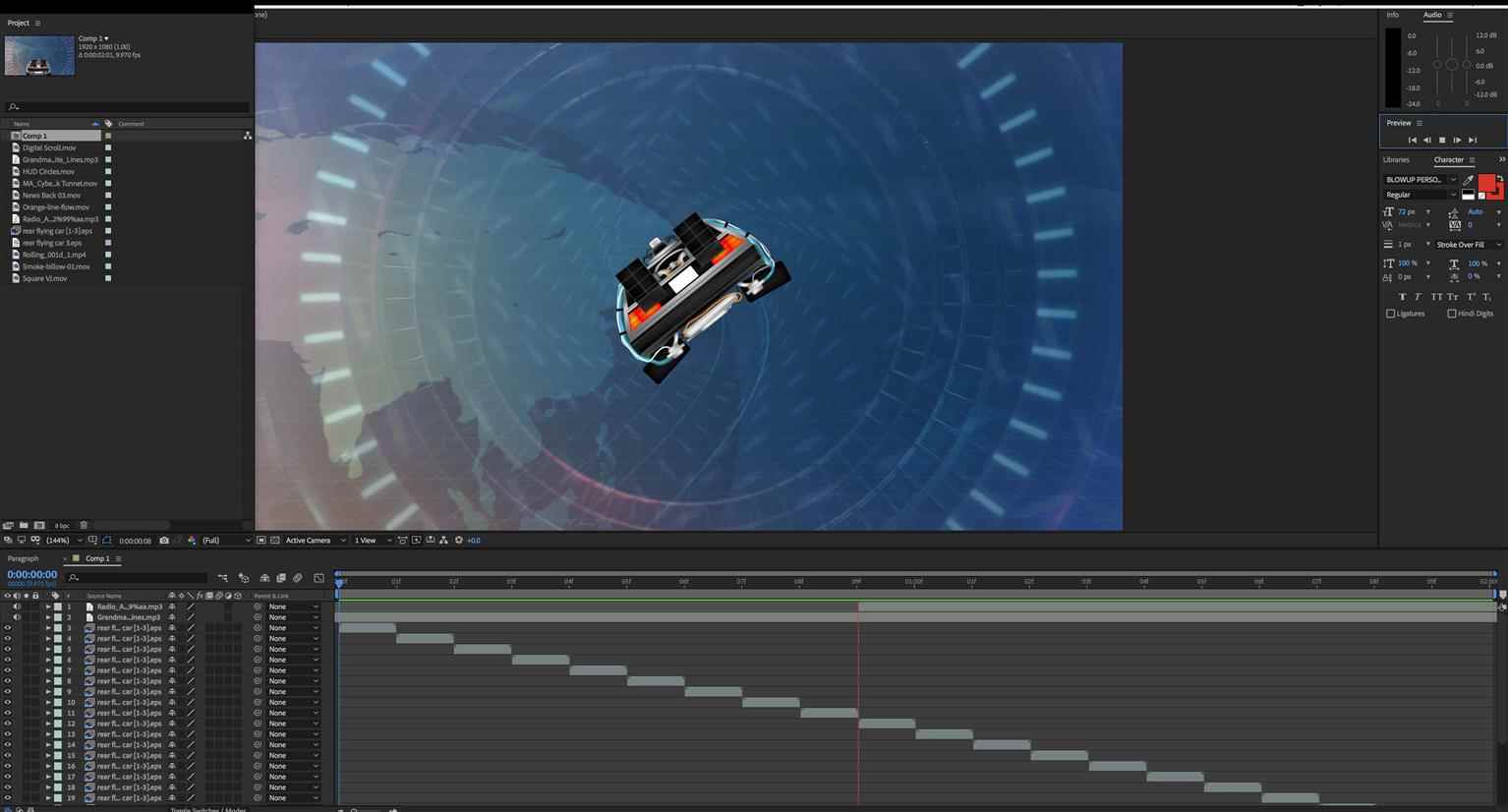The height and width of the screenshot is (812, 1508).
Task: Apply All Caps in Character panel
Action: [1436, 296]
